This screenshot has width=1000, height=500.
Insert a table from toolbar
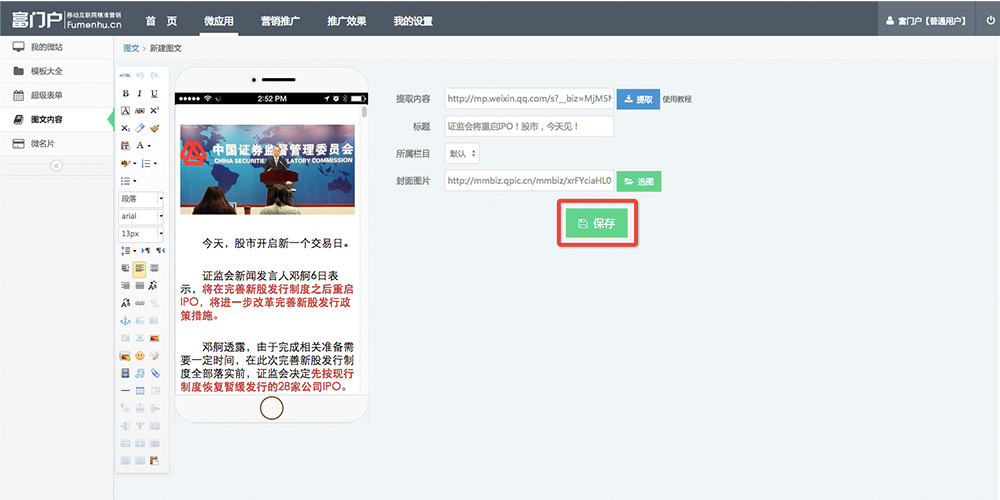click(140, 390)
